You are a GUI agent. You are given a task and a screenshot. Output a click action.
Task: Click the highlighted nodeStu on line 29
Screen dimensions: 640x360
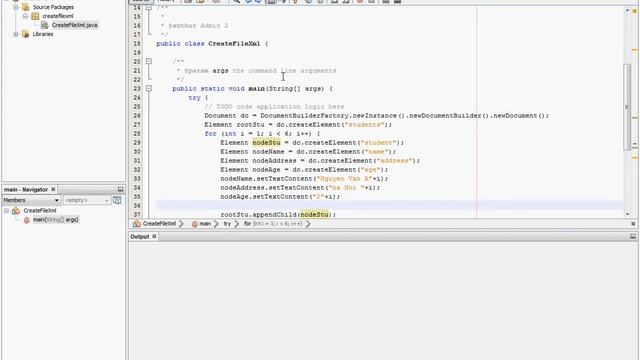click(267, 142)
